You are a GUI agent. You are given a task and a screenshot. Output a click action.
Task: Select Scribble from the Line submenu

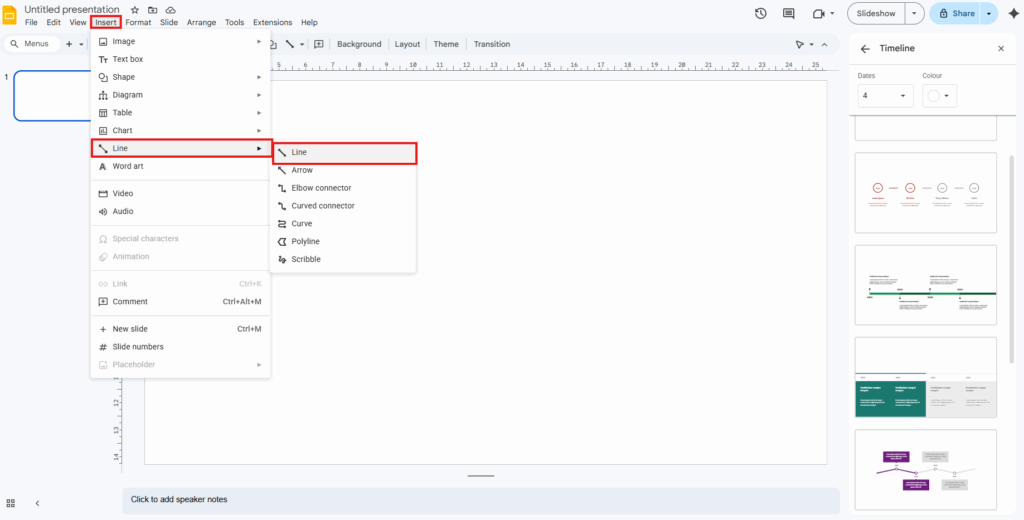pos(306,259)
